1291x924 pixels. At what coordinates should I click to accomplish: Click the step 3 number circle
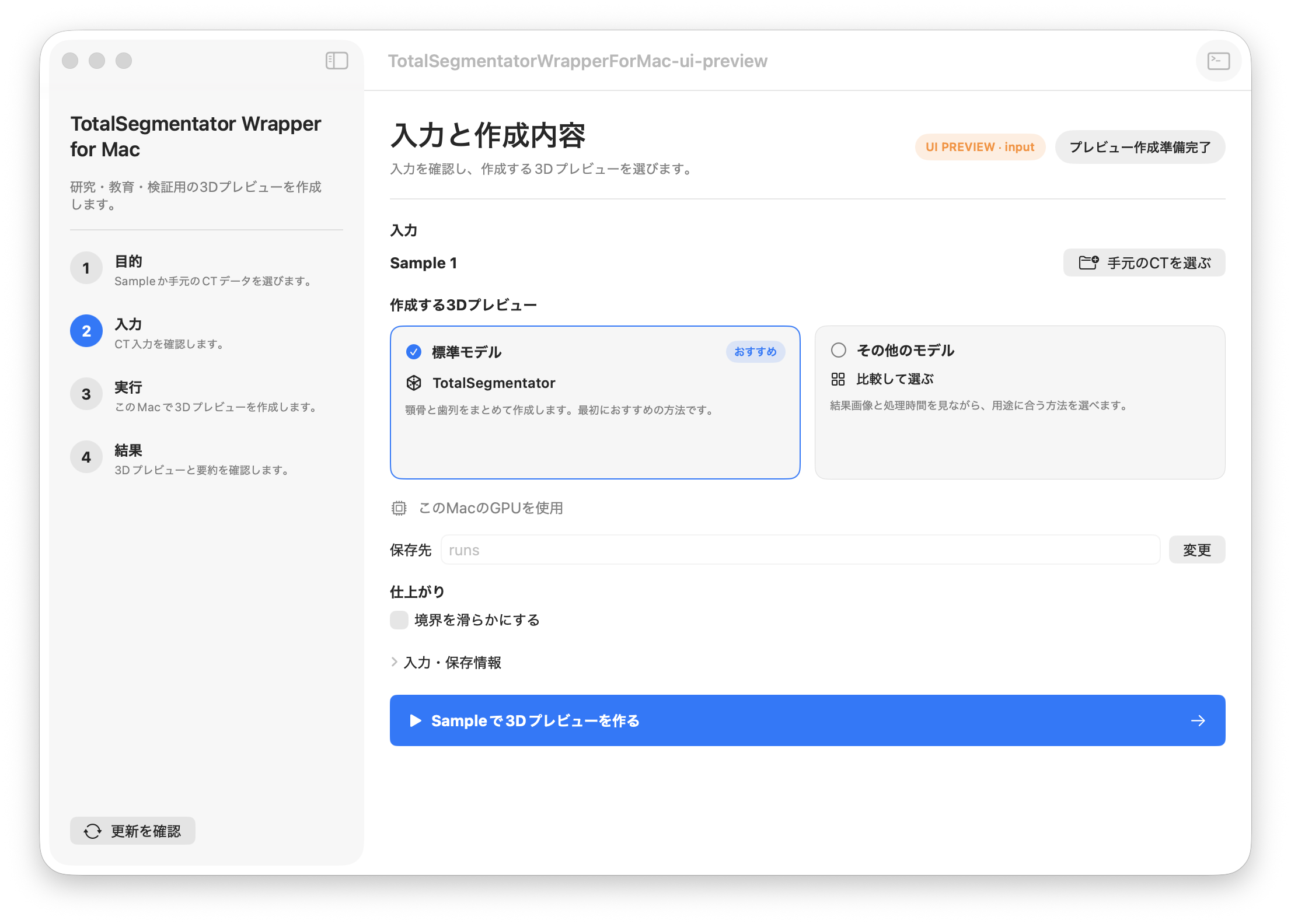point(86,394)
